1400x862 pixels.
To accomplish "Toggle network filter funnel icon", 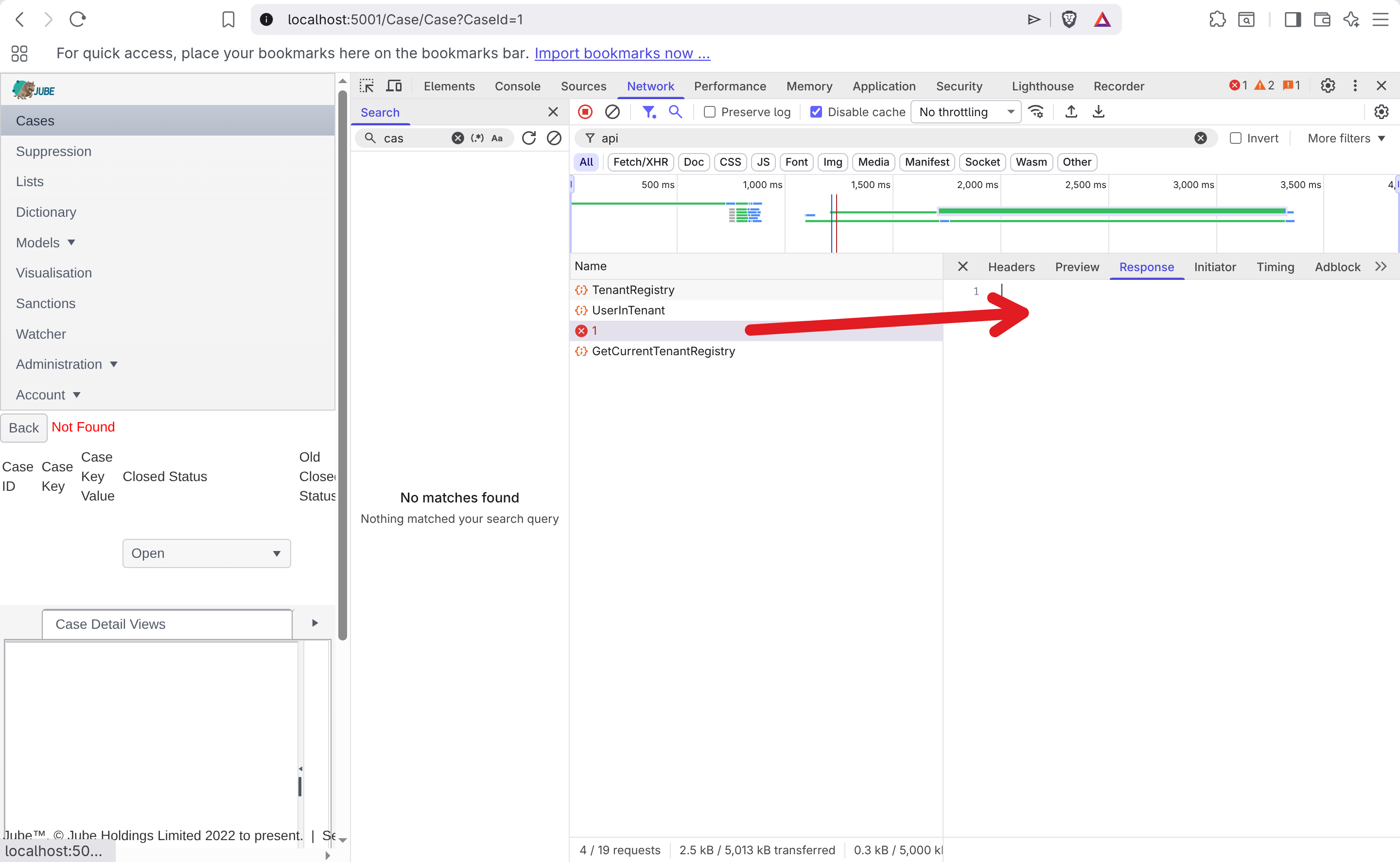I will [649, 112].
